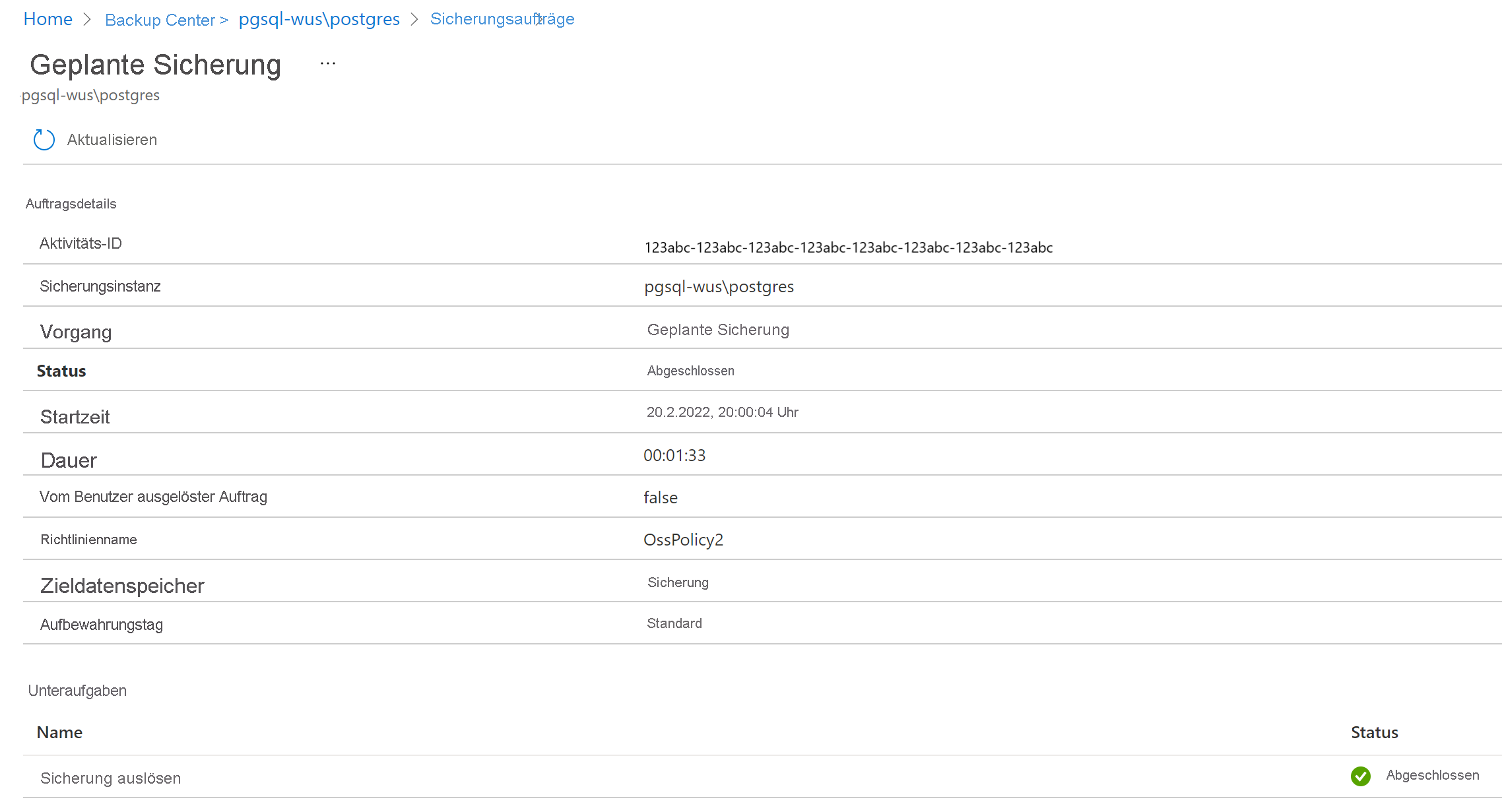Sort subtasks by Status column header
The height and width of the screenshot is (812, 1502).
1374,733
